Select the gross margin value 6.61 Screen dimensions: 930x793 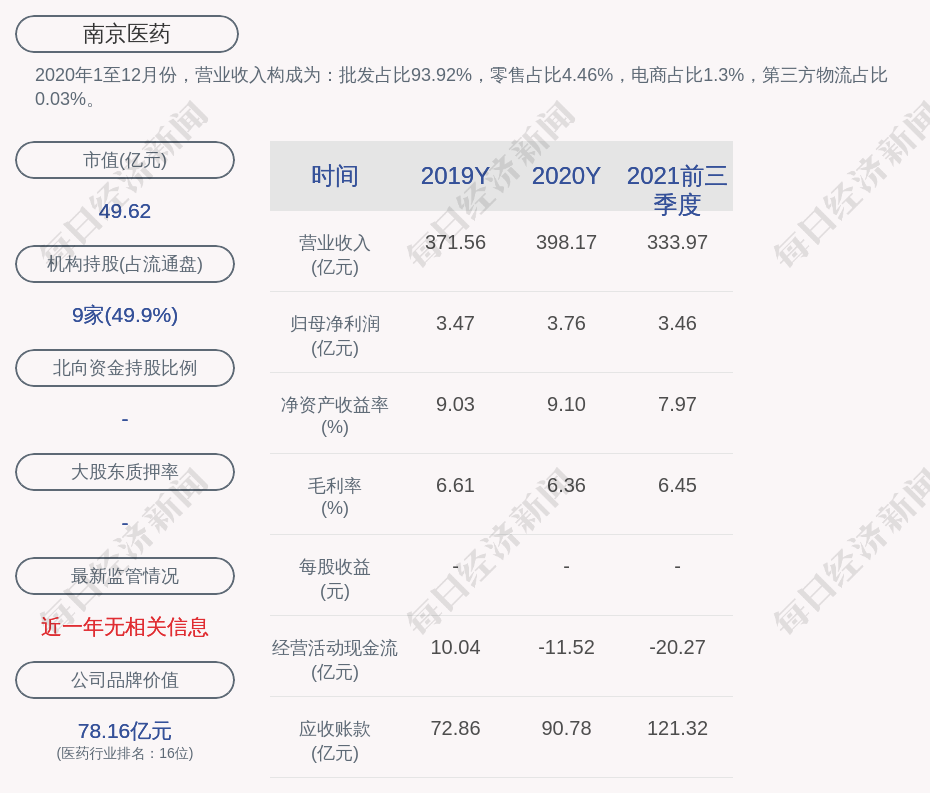[455, 485]
